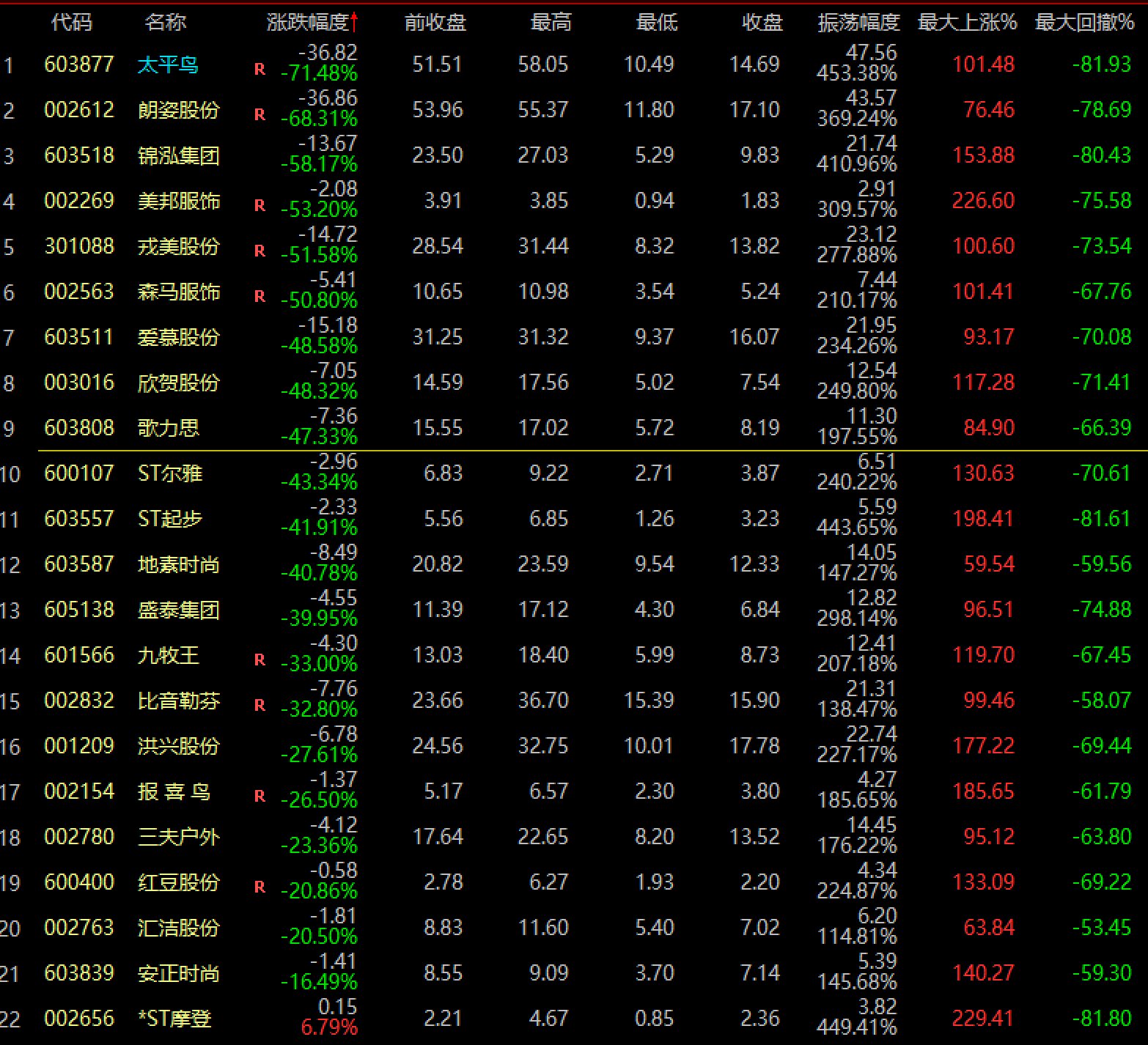The image size is (1148, 1045).
Task: Click stock code 003016
Action: pos(79,383)
